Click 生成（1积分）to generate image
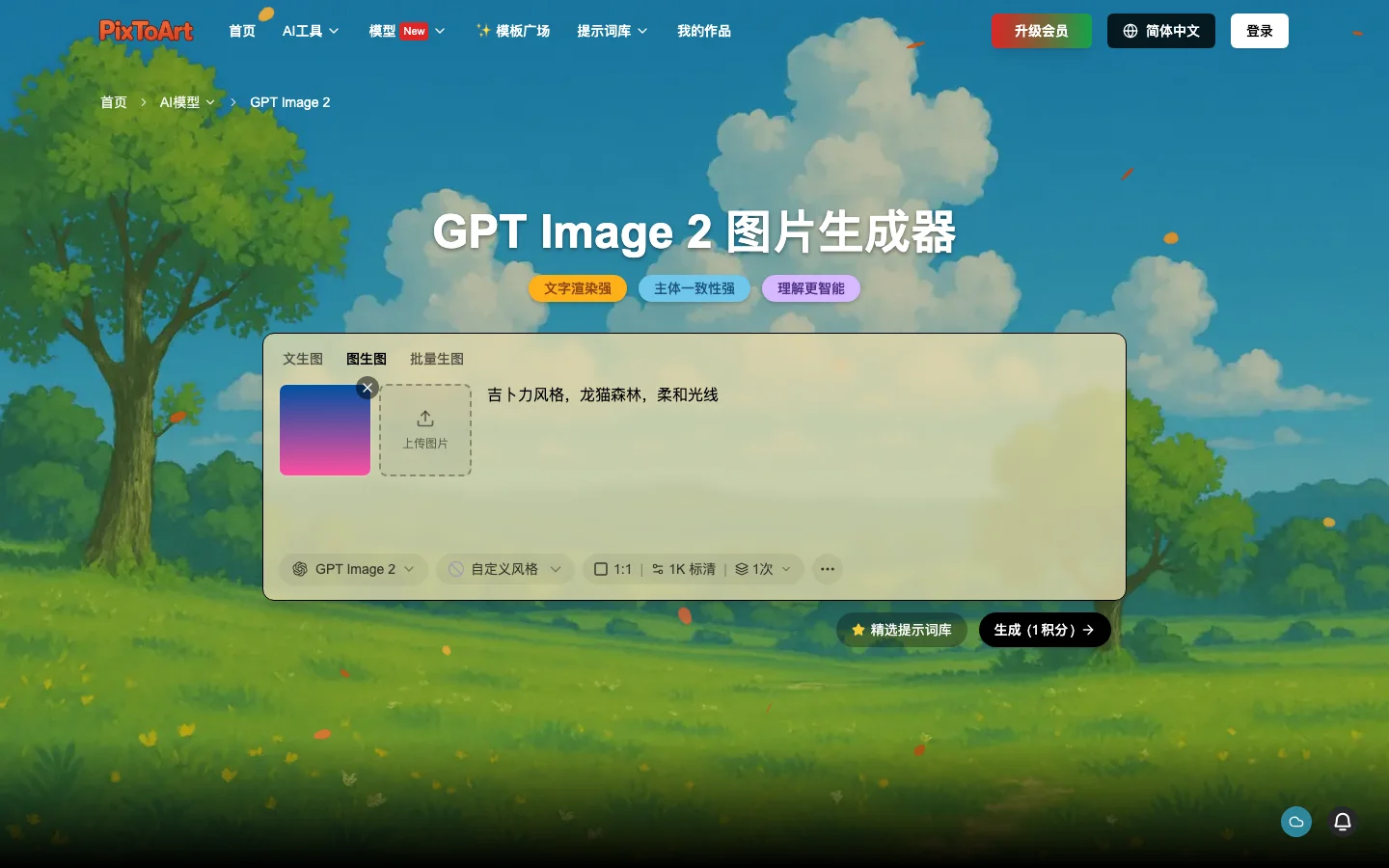Image resolution: width=1389 pixels, height=868 pixels. pos(1045,630)
